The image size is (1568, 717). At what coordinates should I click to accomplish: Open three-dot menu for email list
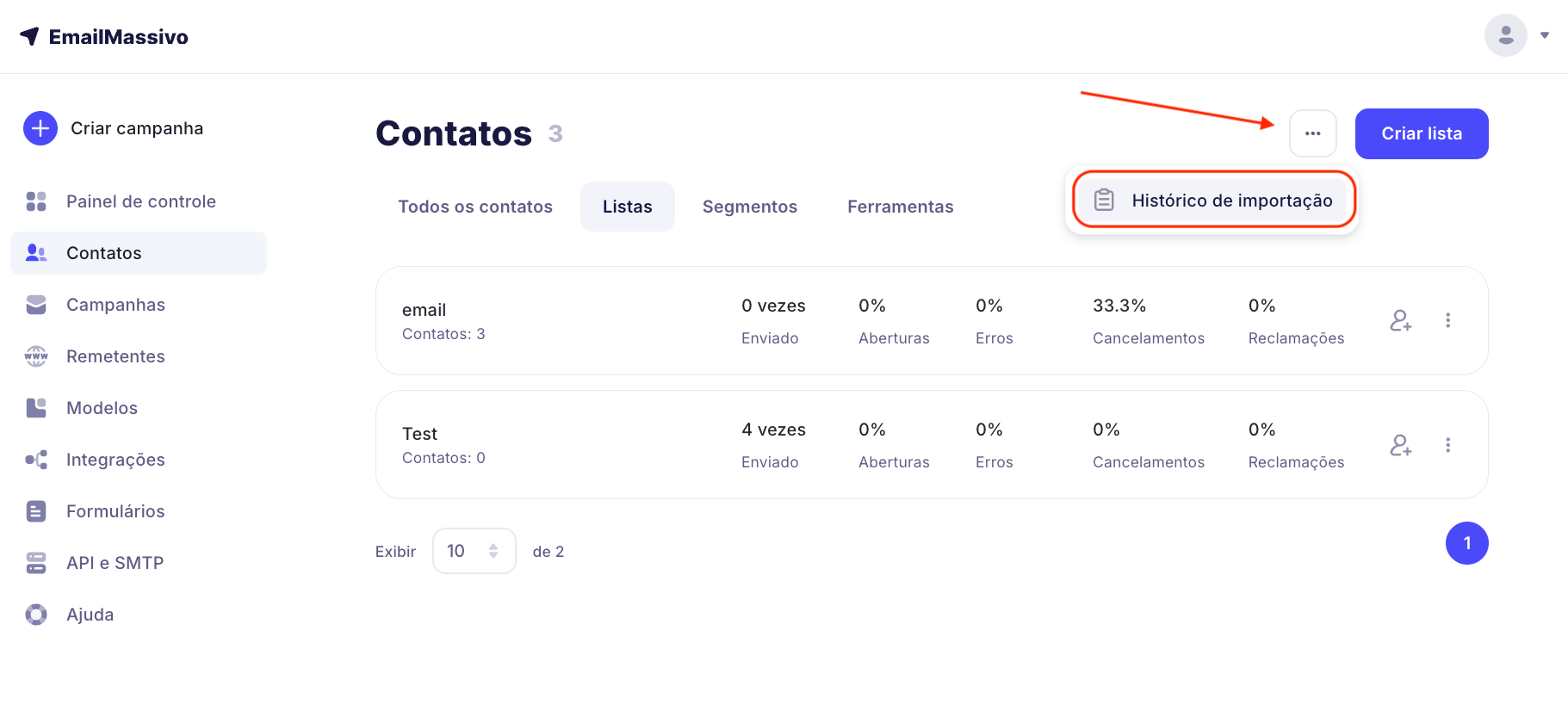tap(1447, 320)
